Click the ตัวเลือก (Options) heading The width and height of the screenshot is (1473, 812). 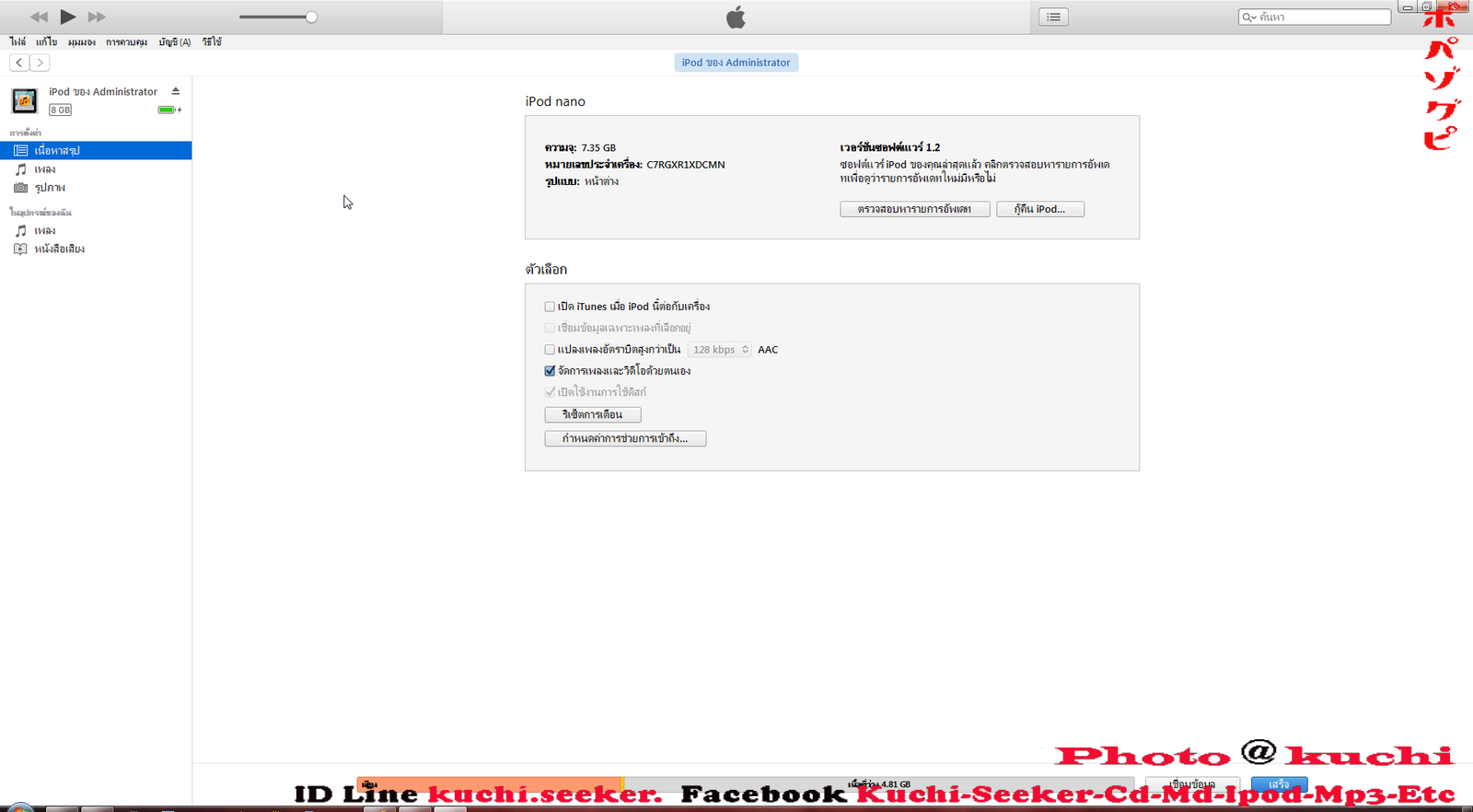point(546,270)
